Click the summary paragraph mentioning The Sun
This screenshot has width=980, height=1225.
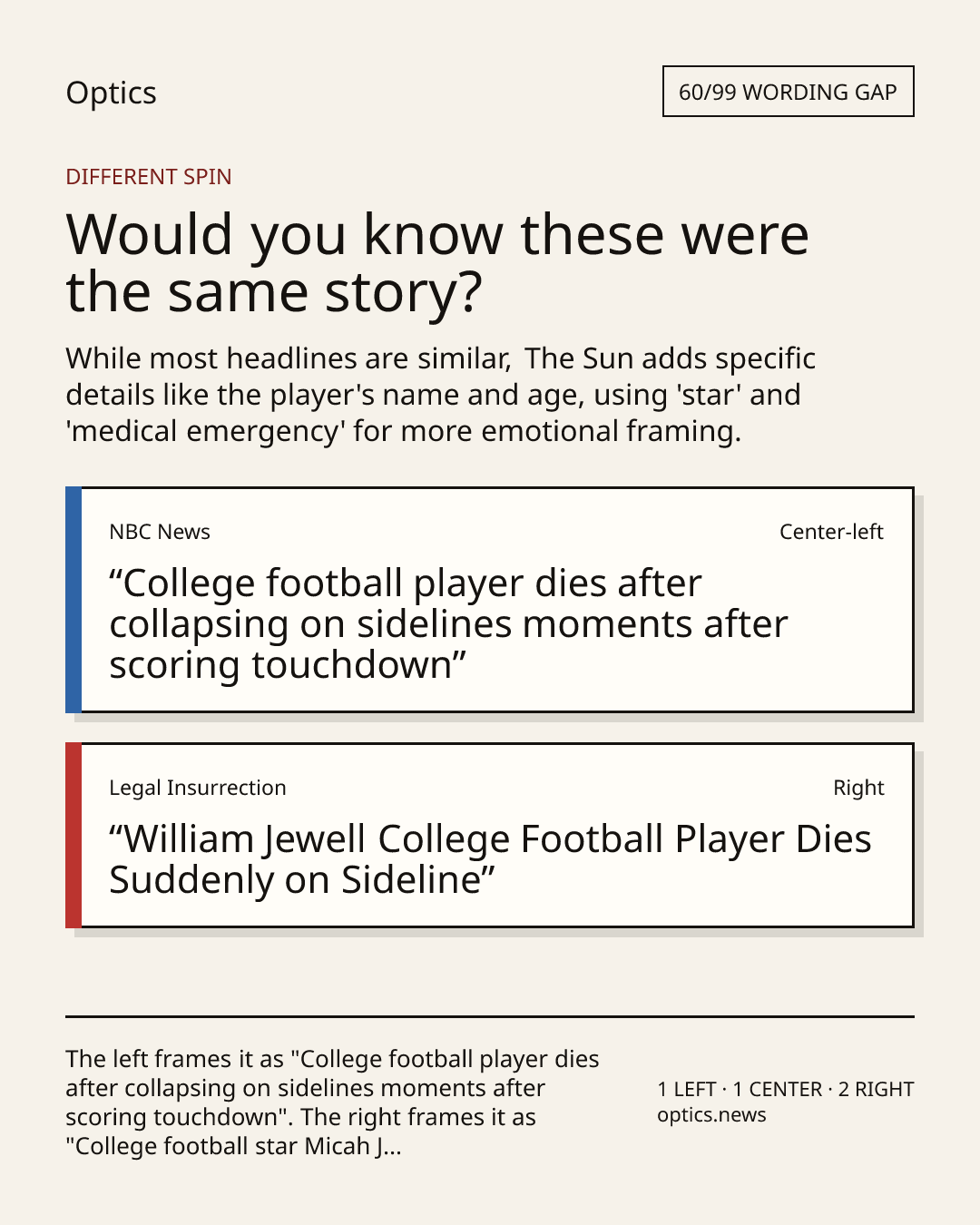(x=441, y=394)
